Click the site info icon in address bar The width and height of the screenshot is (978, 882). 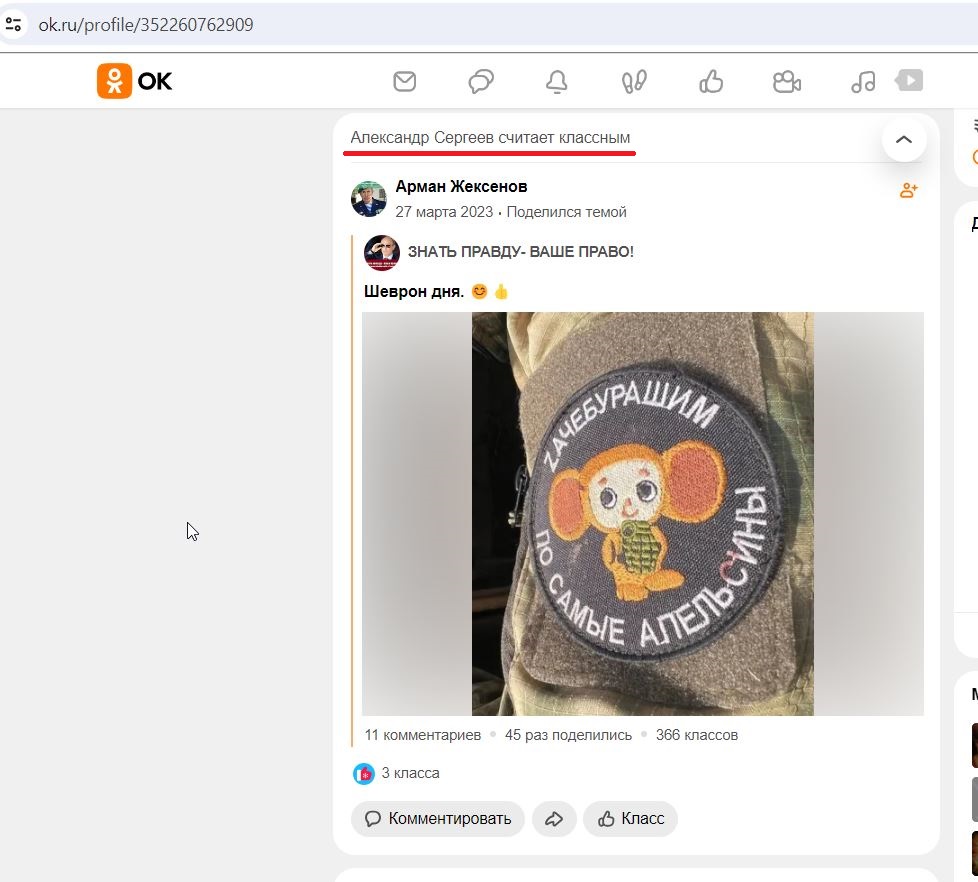click(x=13, y=24)
